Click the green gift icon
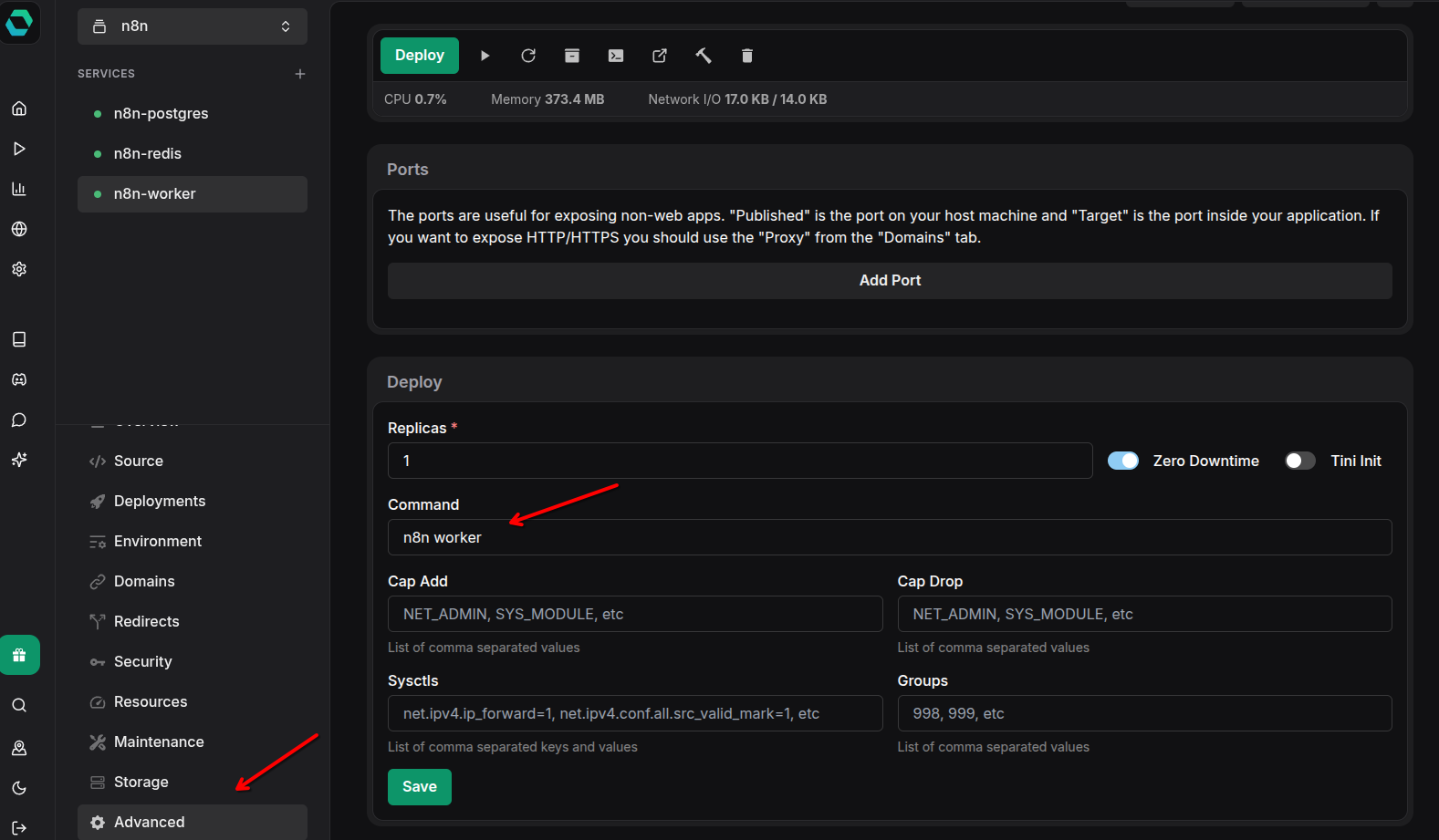The width and height of the screenshot is (1439, 840). click(x=19, y=655)
